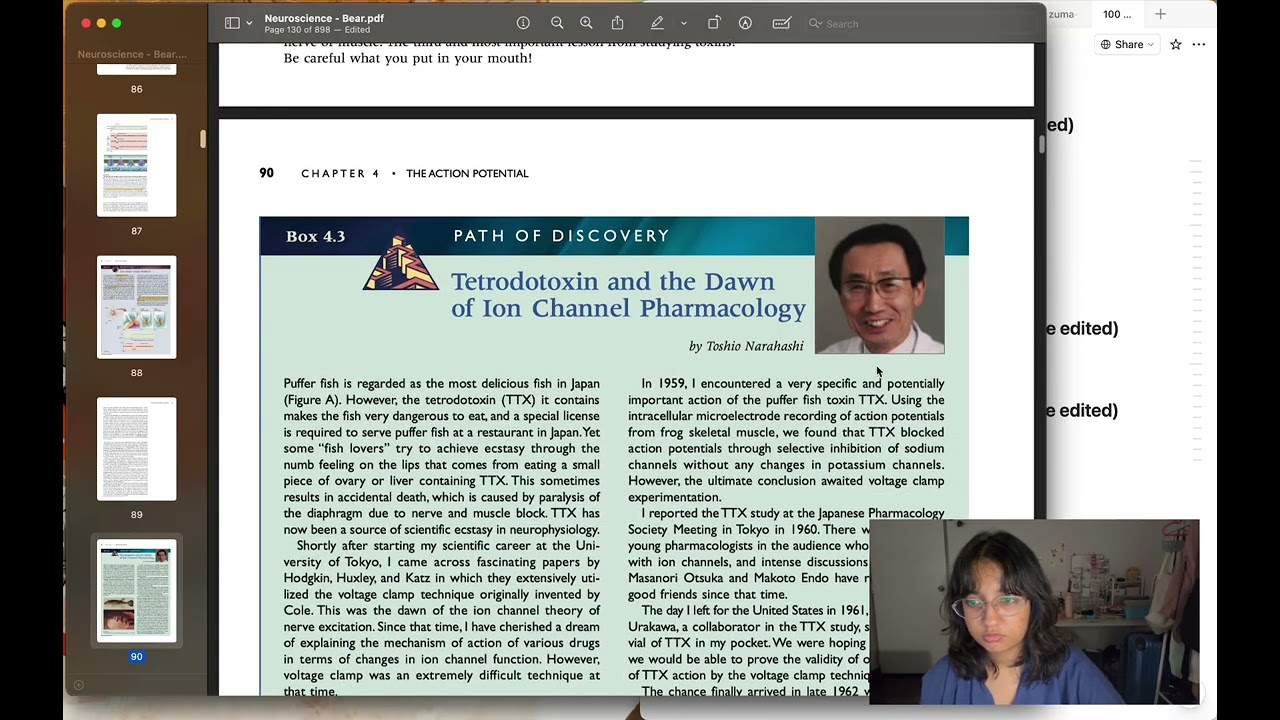This screenshot has height=720, width=1280.
Task: Switch to the '100 ...' browser tab
Action: pyautogui.click(x=1117, y=14)
